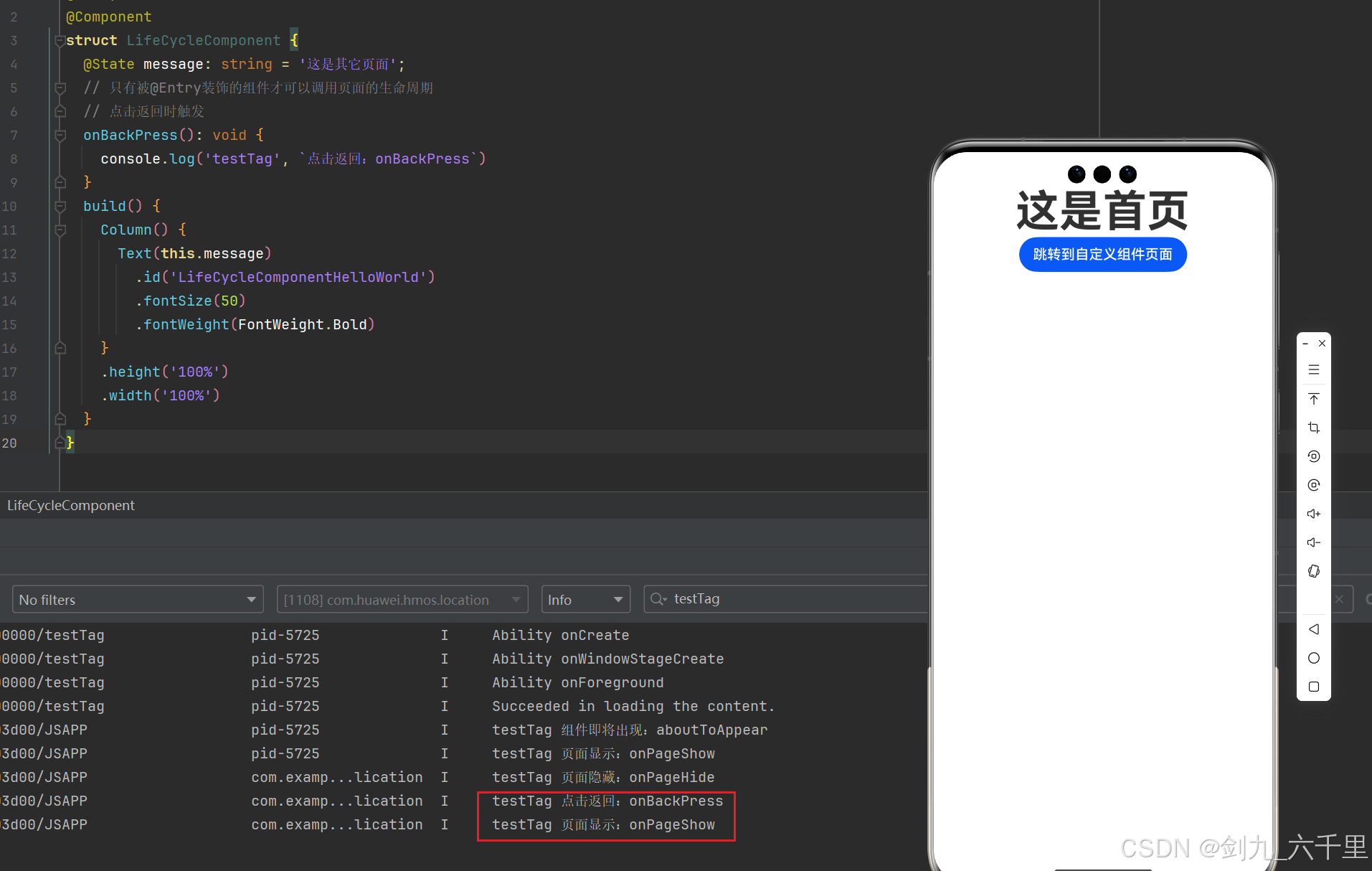
Task: Open the No filters dropdown
Action: [x=138, y=599]
